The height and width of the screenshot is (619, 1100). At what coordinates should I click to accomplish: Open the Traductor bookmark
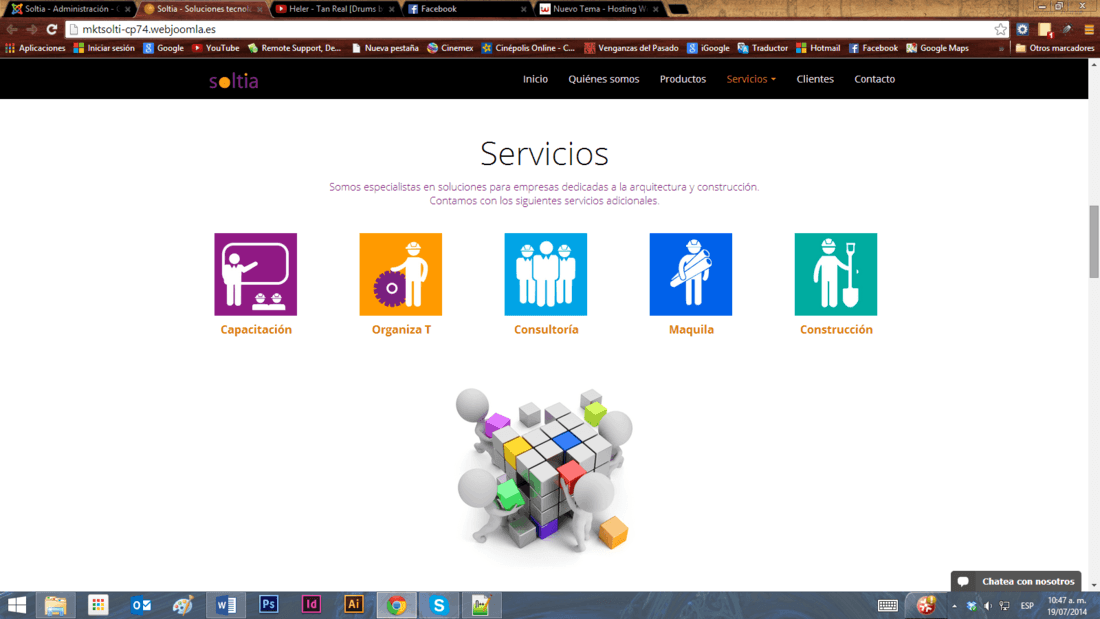coord(763,48)
